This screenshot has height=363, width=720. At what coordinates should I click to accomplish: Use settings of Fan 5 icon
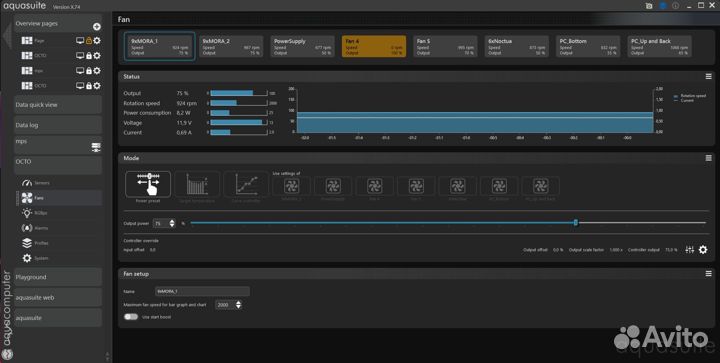pyautogui.click(x=416, y=186)
